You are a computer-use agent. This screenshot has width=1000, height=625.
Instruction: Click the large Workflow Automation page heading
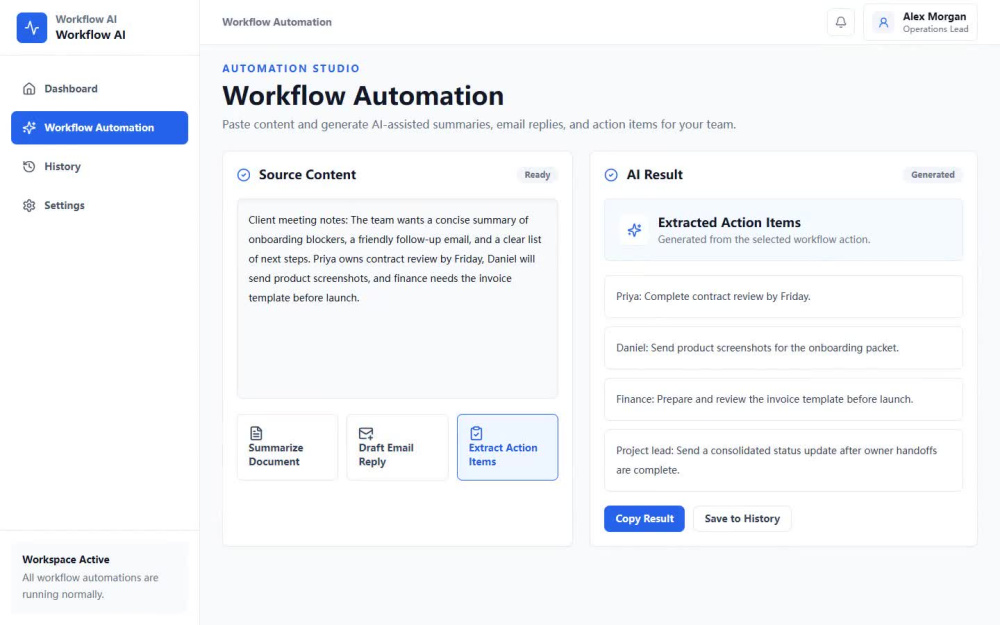coord(363,96)
